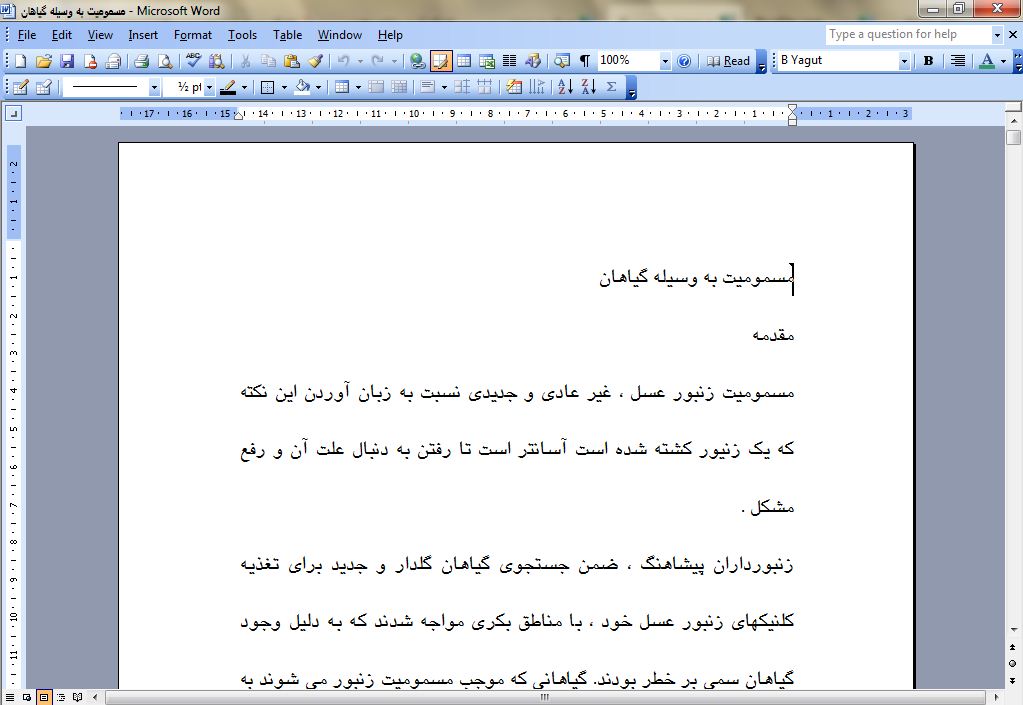The height and width of the screenshot is (705, 1023).
Task: Toggle the Tables and Borders toolbar button
Action: coord(441,61)
